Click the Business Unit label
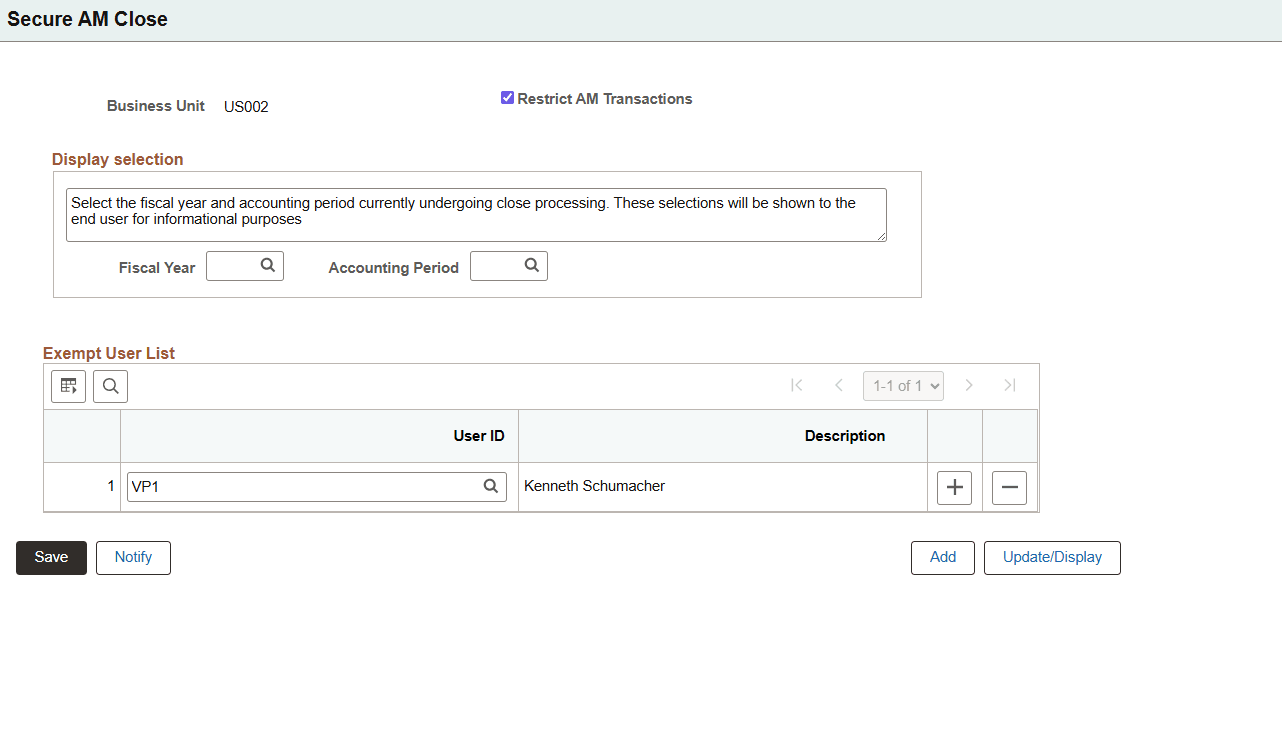The image size is (1282, 734). (156, 106)
